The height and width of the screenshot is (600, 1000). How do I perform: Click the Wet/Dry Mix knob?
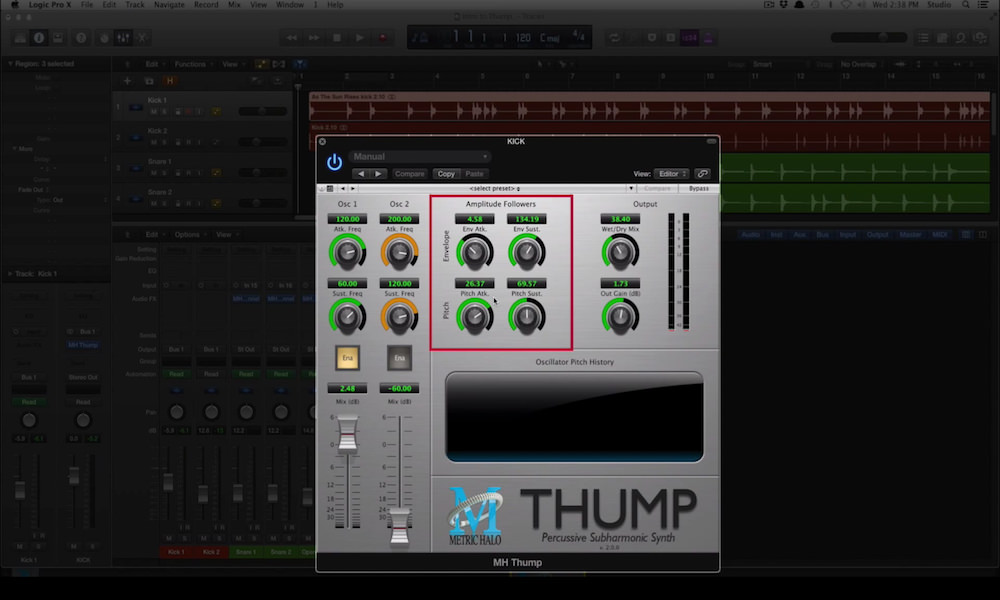pyautogui.click(x=620, y=252)
